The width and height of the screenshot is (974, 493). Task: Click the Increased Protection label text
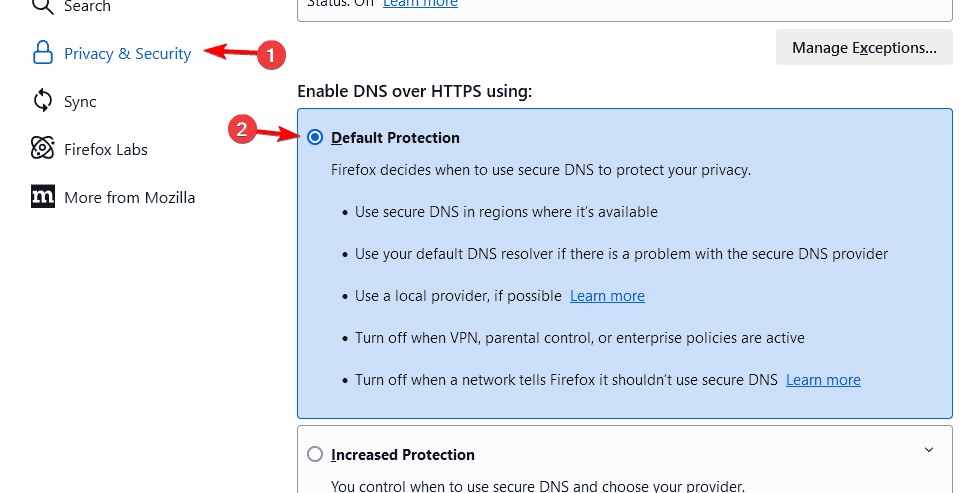pyautogui.click(x=403, y=455)
